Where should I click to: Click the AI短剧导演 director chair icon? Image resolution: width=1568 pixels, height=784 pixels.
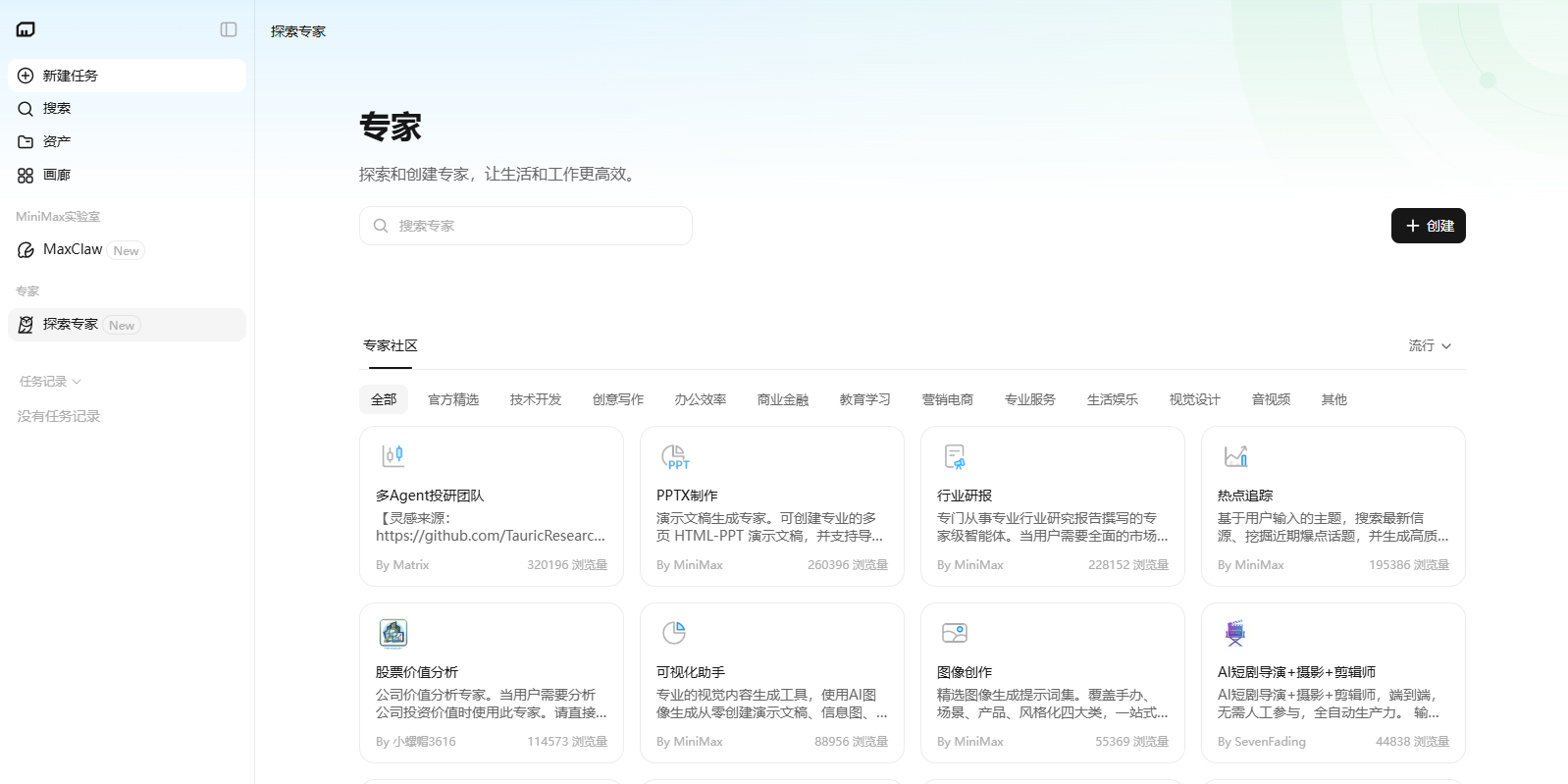pyautogui.click(x=1235, y=633)
